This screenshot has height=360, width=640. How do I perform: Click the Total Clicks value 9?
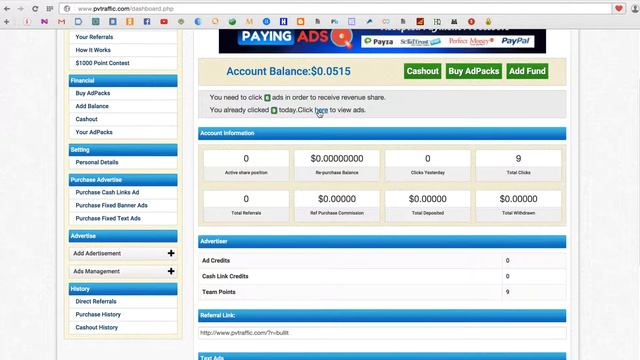point(518,158)
